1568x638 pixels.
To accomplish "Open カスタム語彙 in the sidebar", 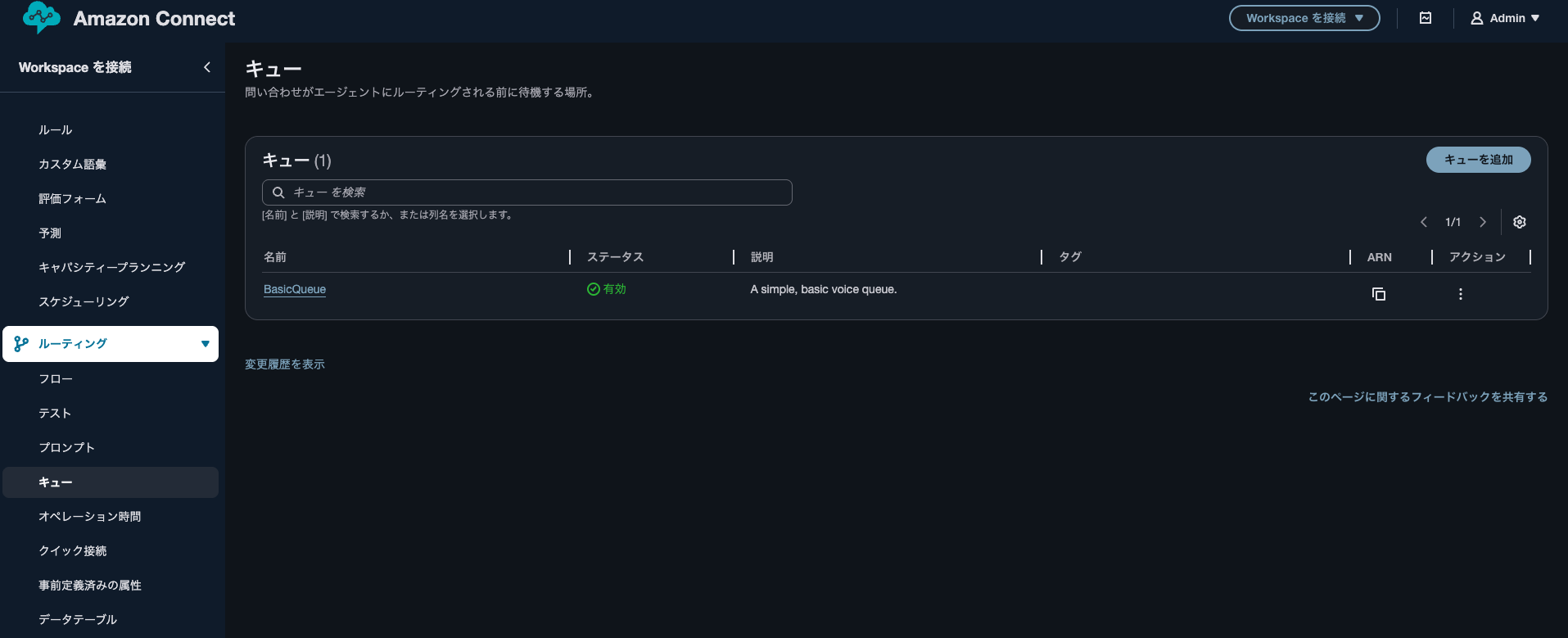I will 73,165.
